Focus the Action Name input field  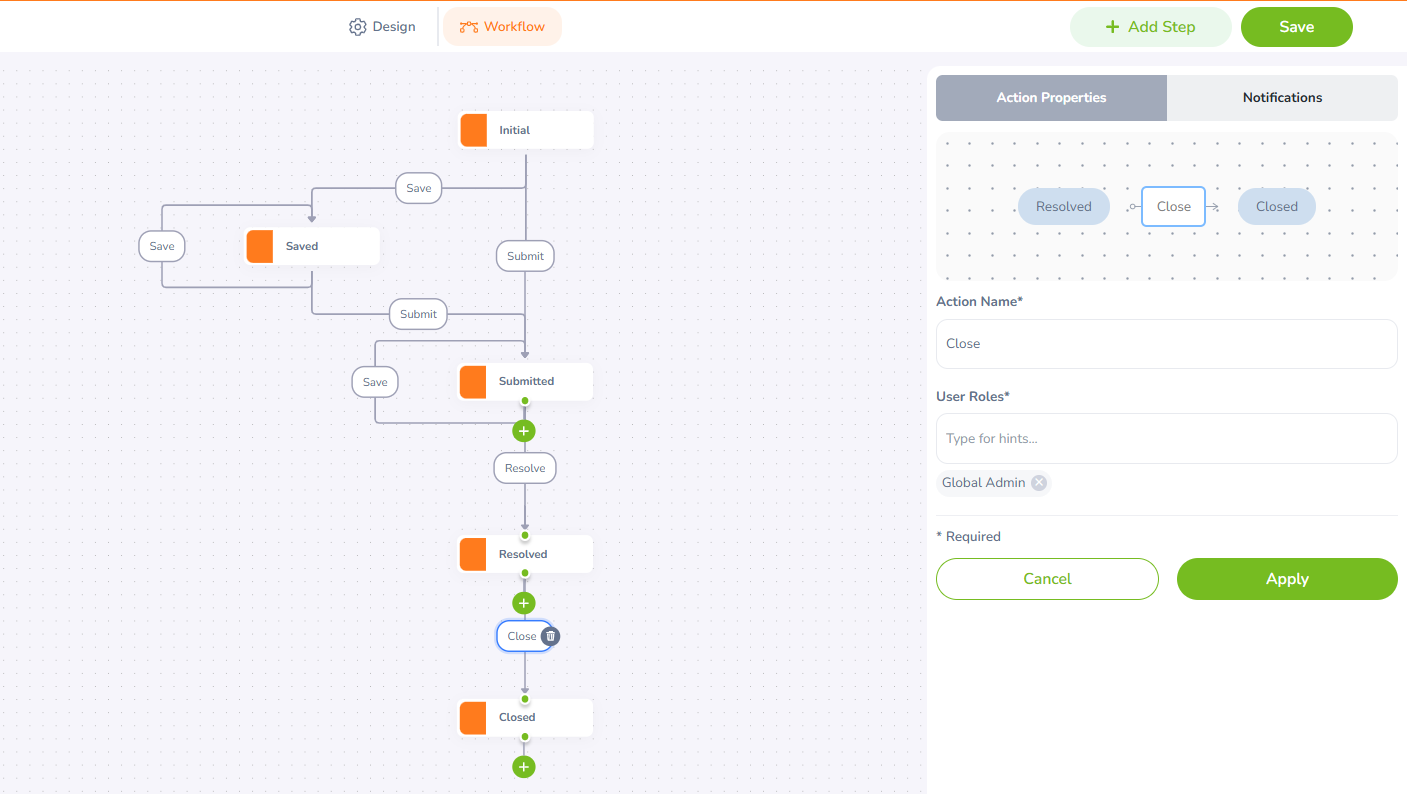pos(1166,344)
